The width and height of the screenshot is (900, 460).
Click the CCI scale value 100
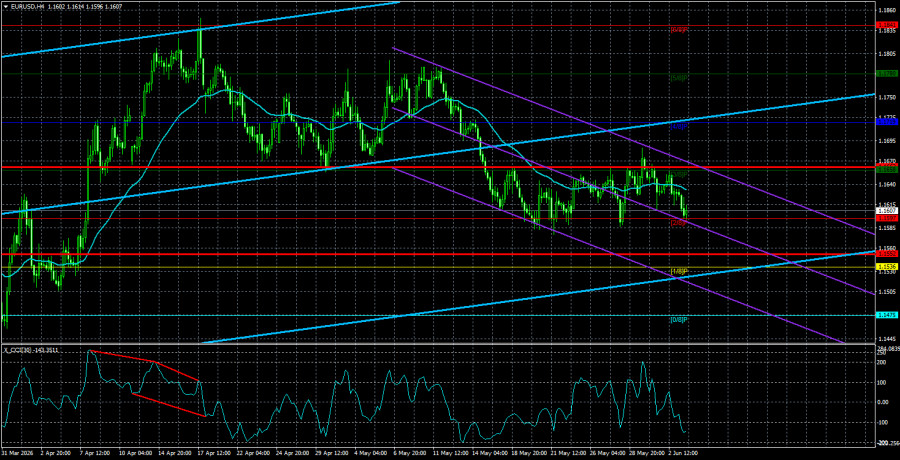coord(882,382)
